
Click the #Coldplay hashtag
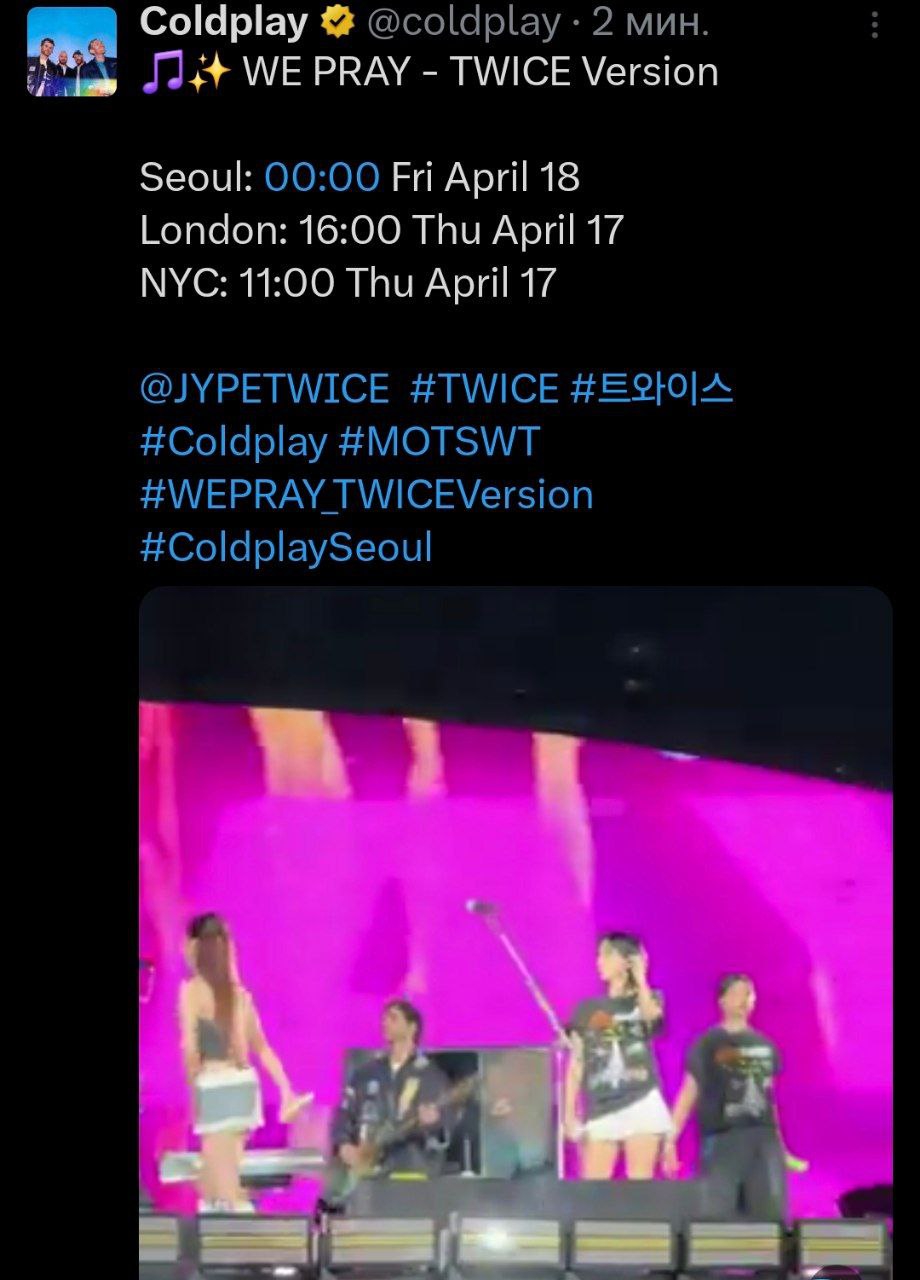click(234, 442)
